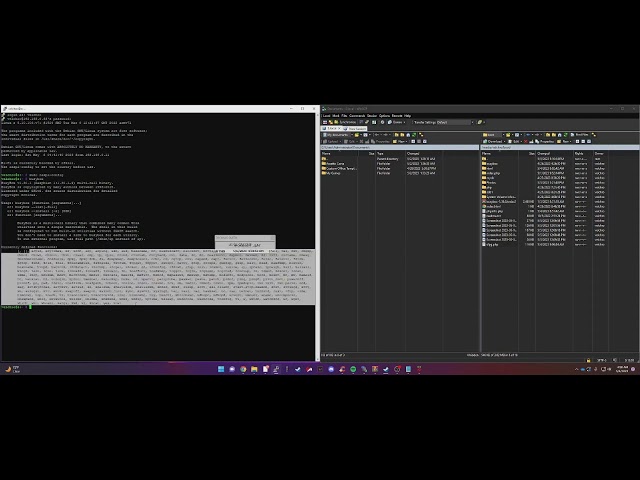Screen dimensions: 640x480
Task: Open the Windows Start menu
Action: 221,369
